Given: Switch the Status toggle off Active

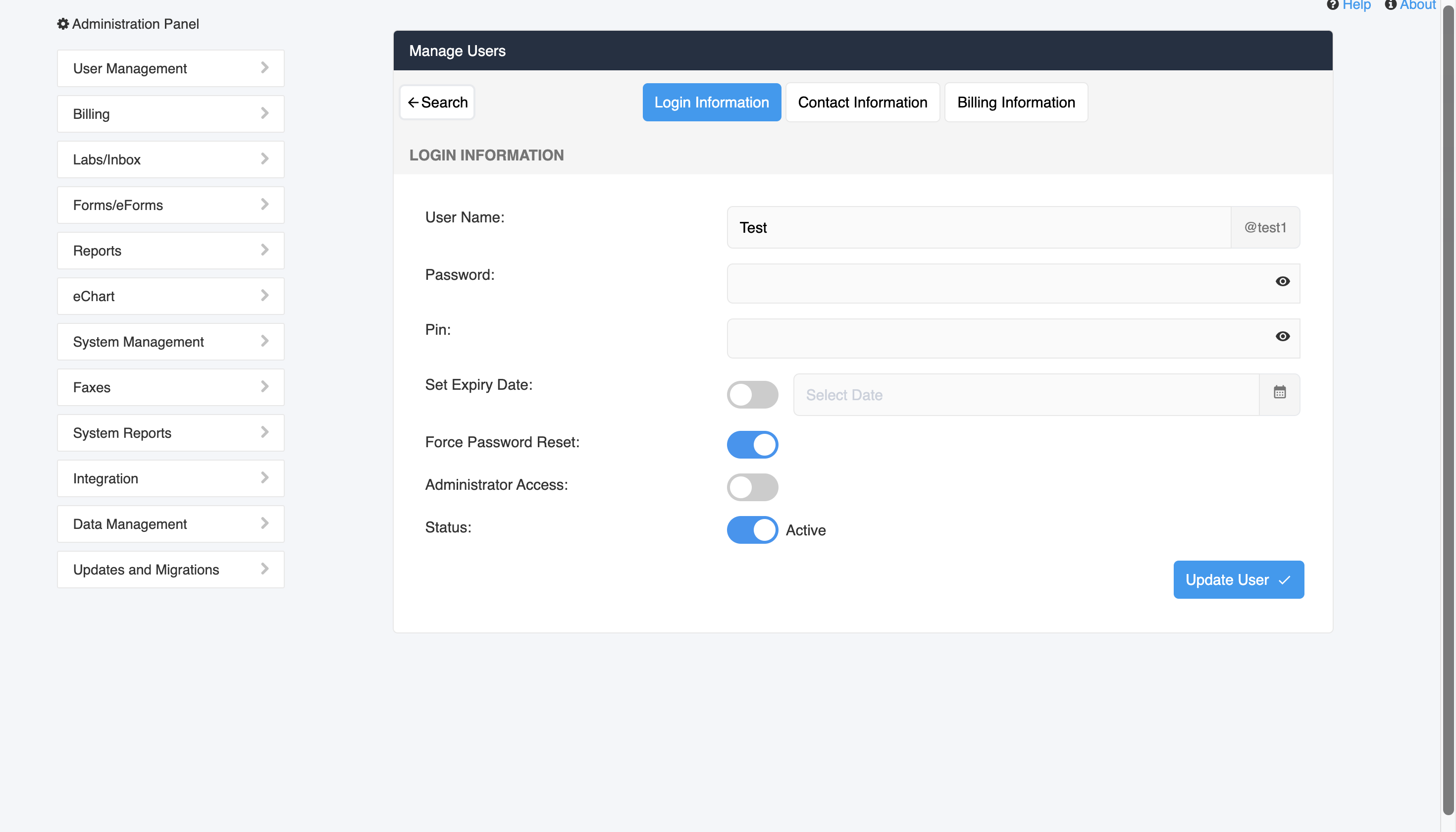Looking at the screenshot, I should pyautogui.click(x=752, y=530).
